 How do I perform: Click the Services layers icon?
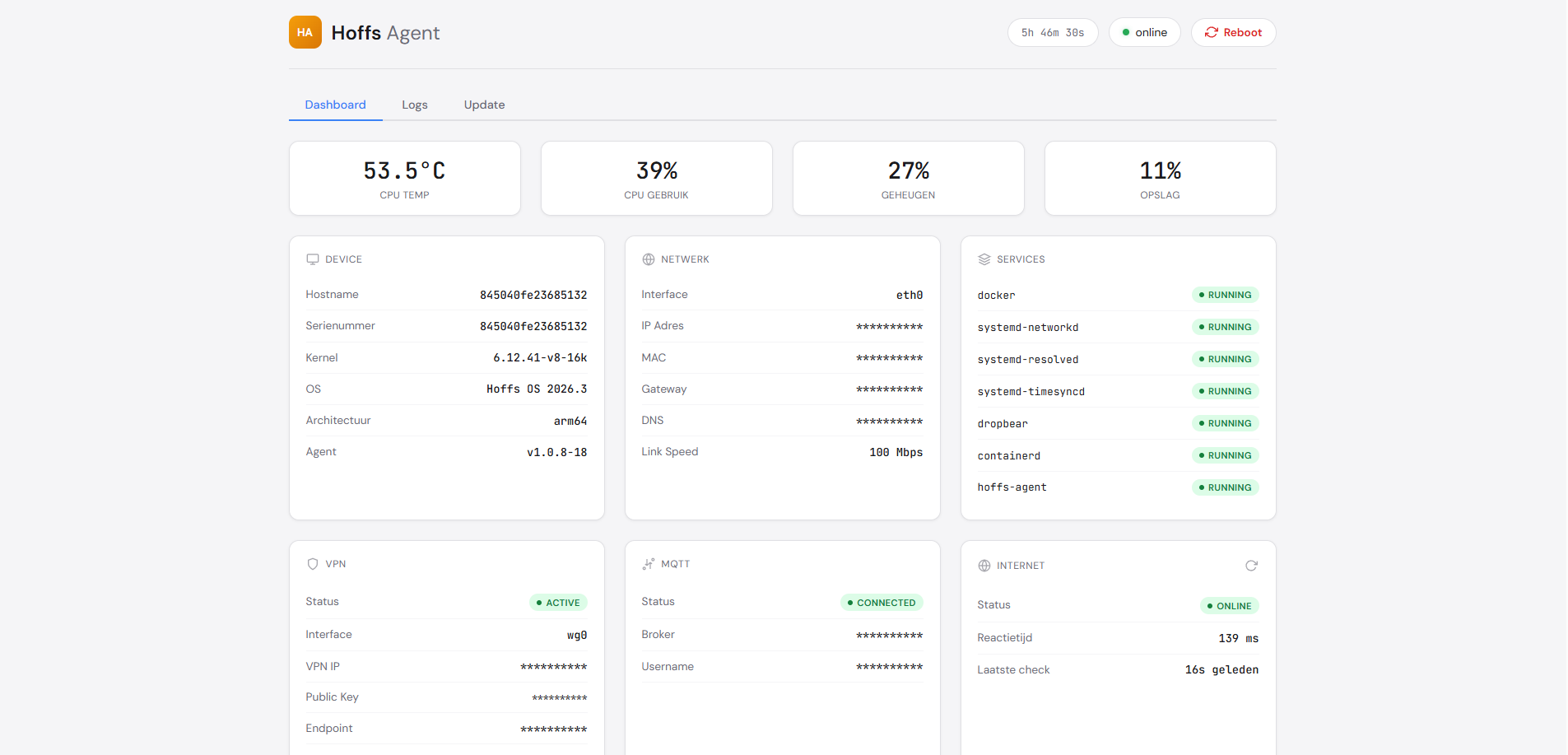tap(984, 259)
